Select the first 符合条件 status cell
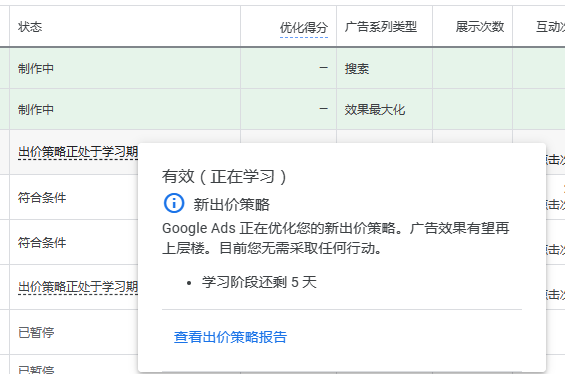565x374 pixels. (42, 197)
